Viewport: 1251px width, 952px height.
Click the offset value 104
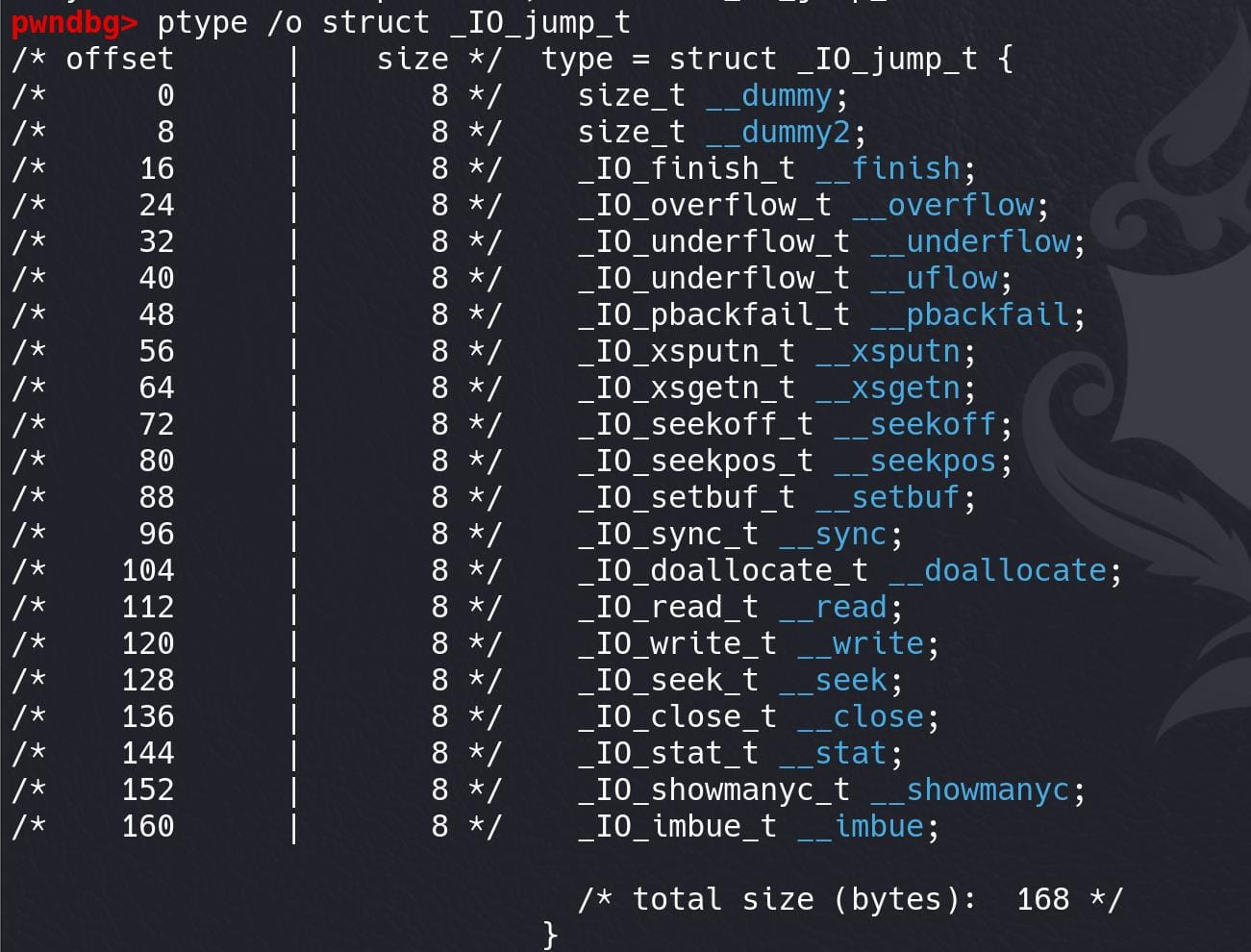pyautogui.click(x=148, y=571)
